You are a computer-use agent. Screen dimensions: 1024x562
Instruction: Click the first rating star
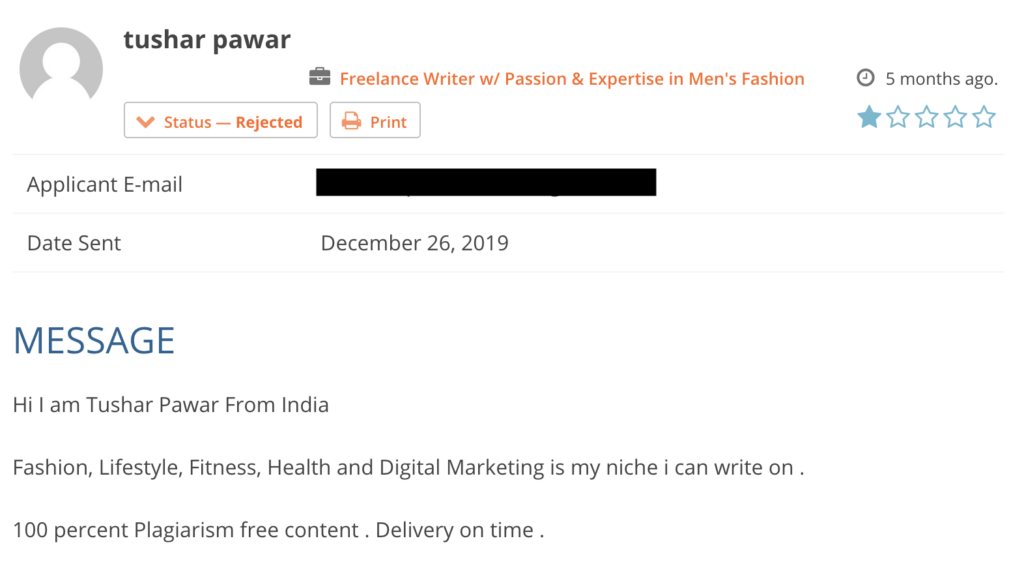[x=869, y=117]
